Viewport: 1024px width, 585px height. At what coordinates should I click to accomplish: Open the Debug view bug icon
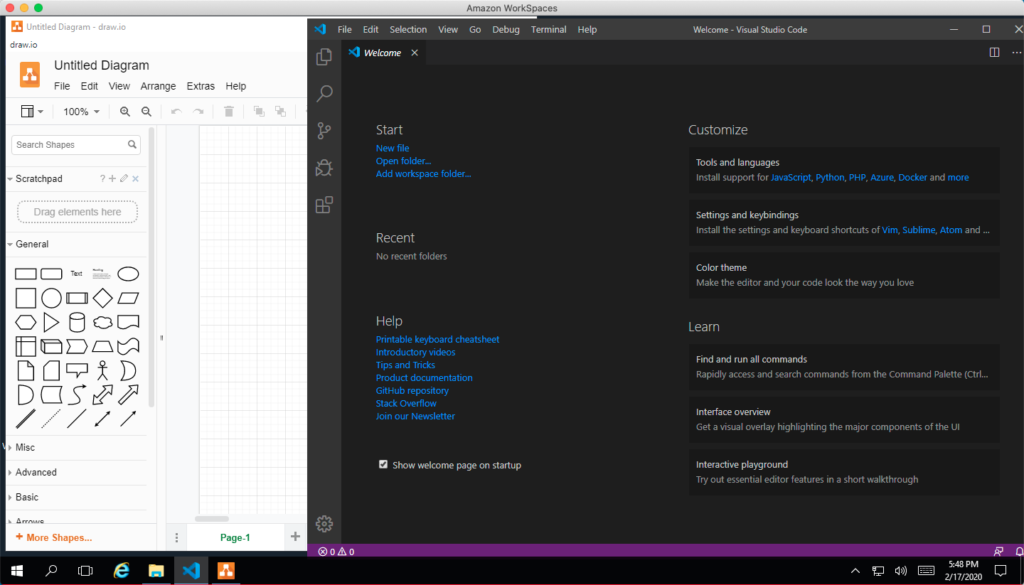[324, 168]
